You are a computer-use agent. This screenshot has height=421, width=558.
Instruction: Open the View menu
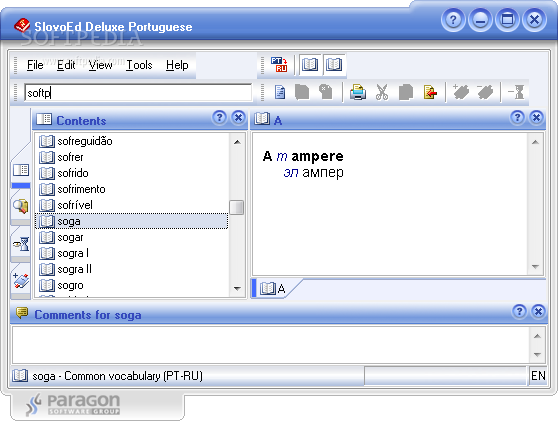click(x=100, y=65)
